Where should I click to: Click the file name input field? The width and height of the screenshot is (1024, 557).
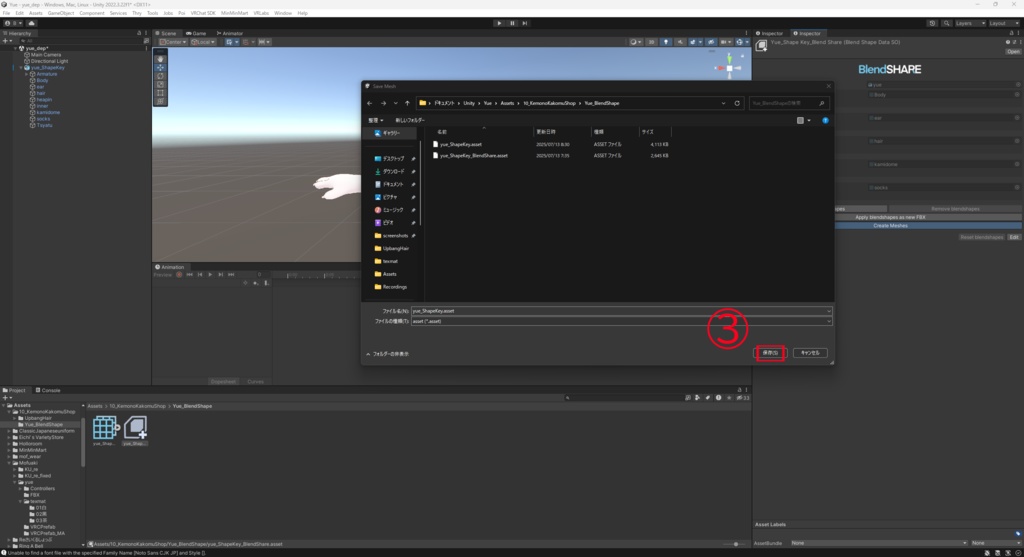[621, 311]
